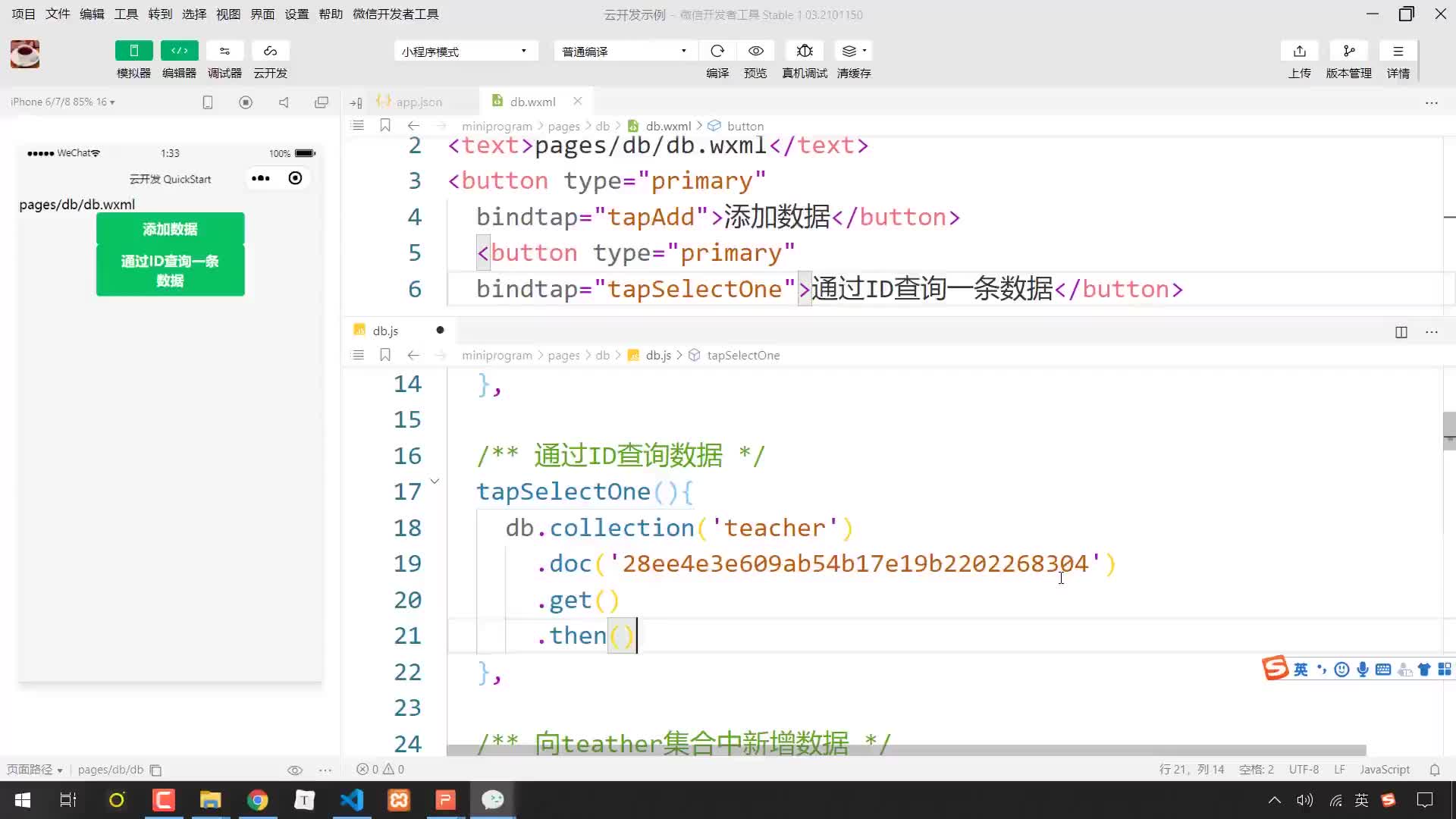Open the 文件 menu

(58, 14)
